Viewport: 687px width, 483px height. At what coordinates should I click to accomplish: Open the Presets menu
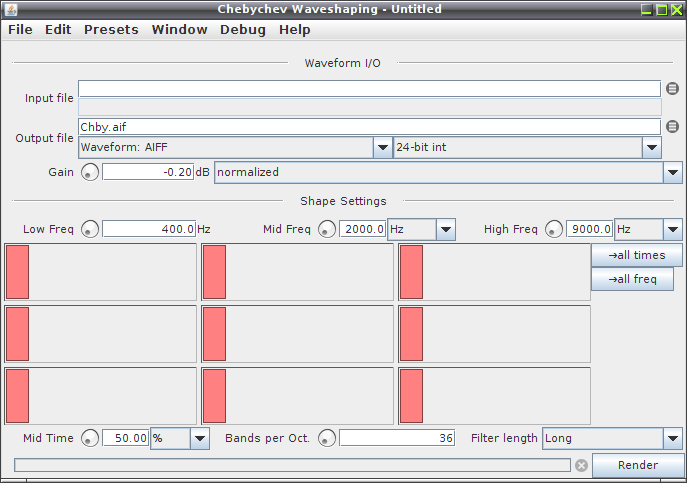[111, 30]
